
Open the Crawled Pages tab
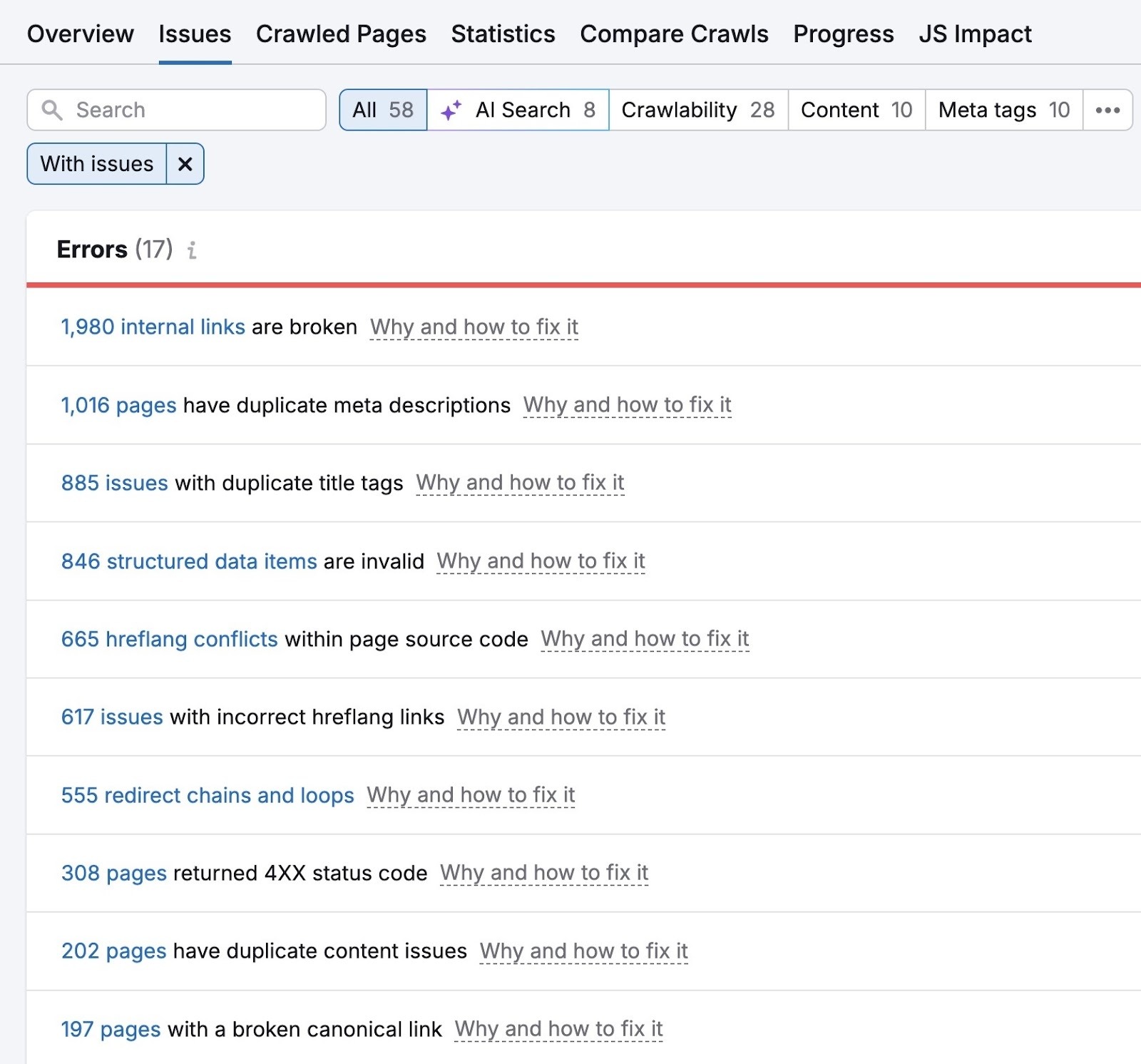(x=342, y=34)
